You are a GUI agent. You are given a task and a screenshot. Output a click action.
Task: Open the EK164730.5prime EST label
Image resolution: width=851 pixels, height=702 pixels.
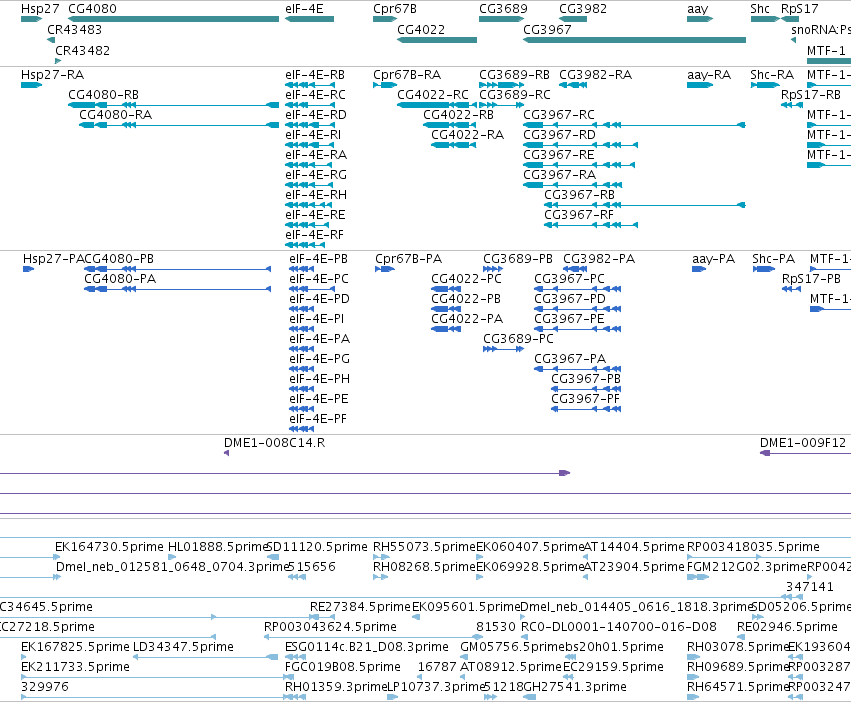(109, 546)
